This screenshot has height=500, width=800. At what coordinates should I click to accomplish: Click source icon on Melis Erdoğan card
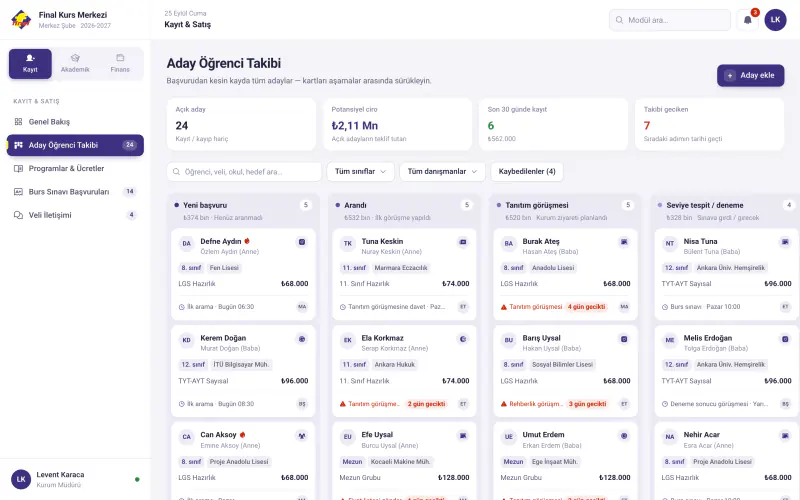pyautogui.click(x=785, y=339)
